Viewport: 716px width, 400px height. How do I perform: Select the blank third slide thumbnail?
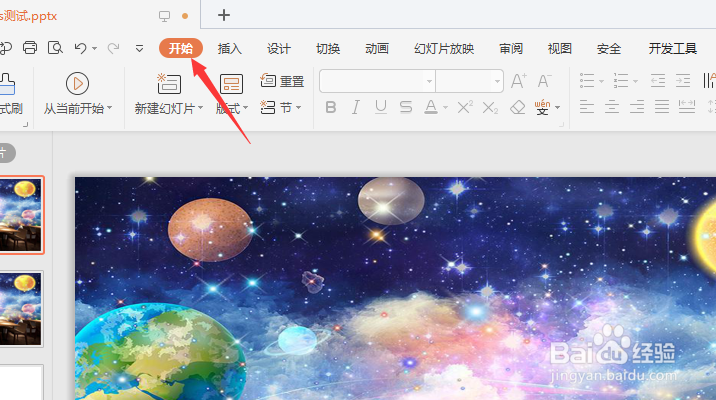tap(21, 383)
